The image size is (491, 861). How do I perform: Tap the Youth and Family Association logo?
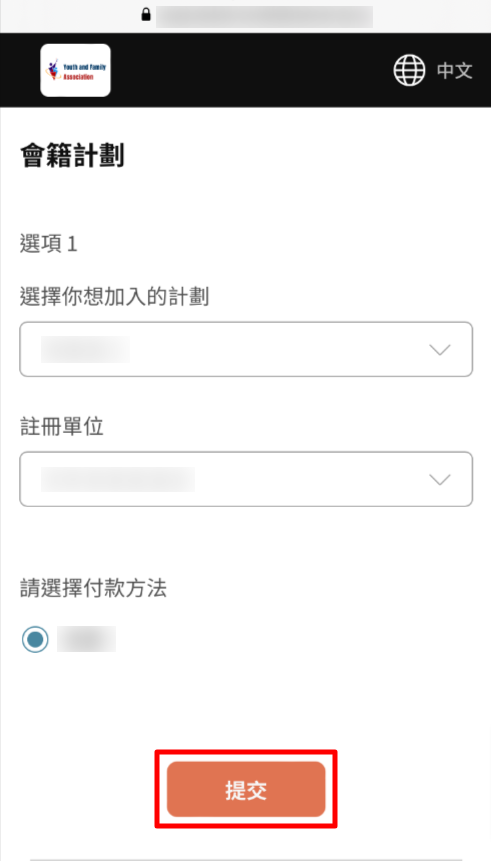pos(76,70)
